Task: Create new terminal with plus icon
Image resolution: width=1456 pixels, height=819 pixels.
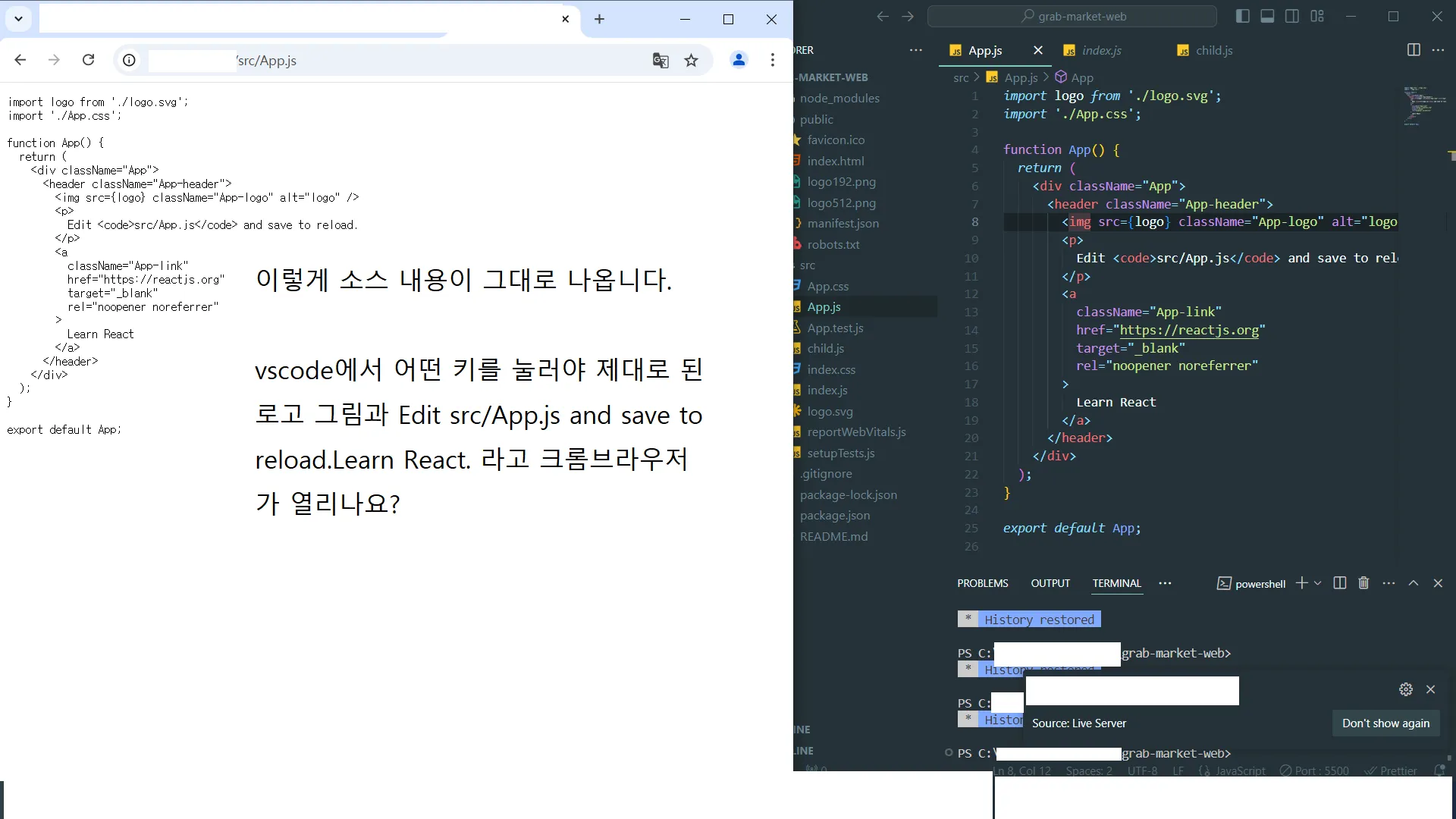Action: click(x=1301, y=582)
